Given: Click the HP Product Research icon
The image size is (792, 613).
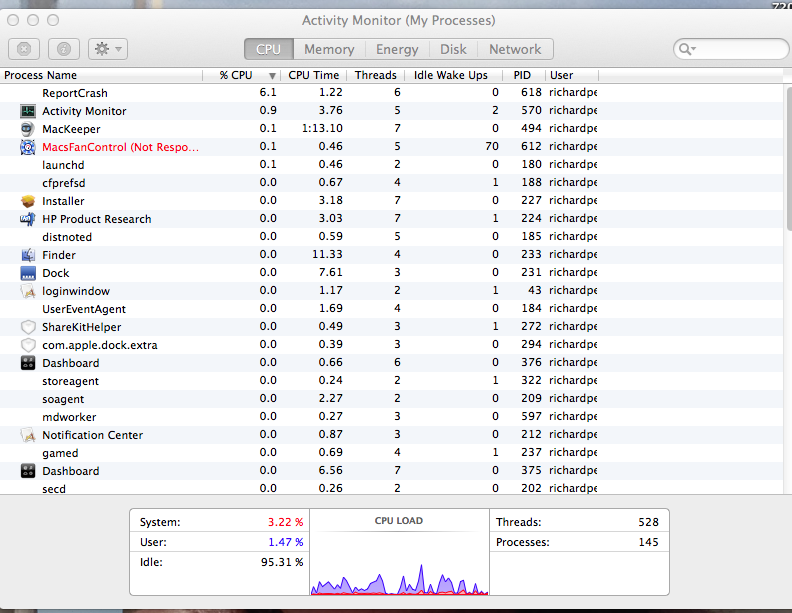Looking at the screenshot, I should coord(28,219).
